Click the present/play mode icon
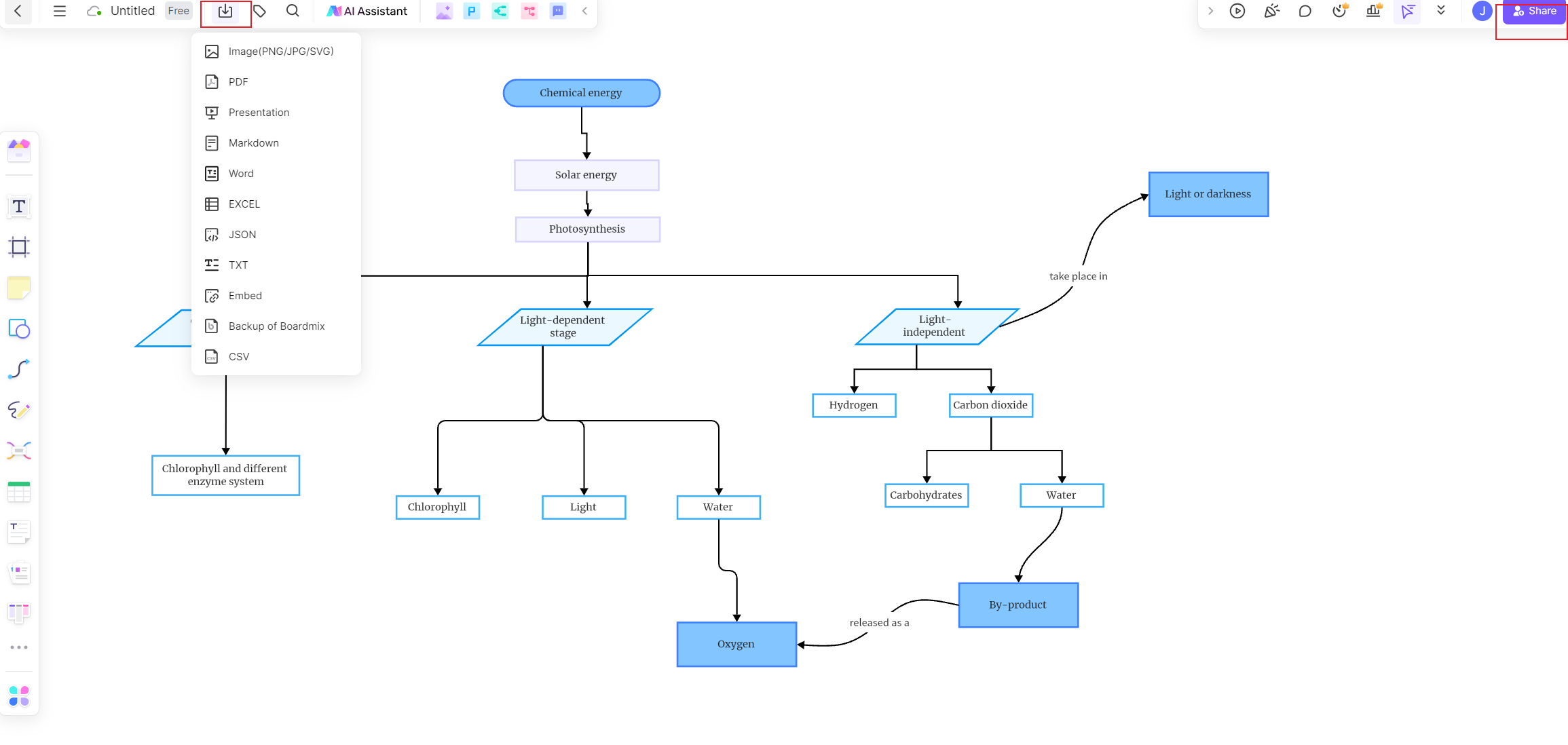The height and width of the screenshot is (745, 1568). (x=1238, y=11)
